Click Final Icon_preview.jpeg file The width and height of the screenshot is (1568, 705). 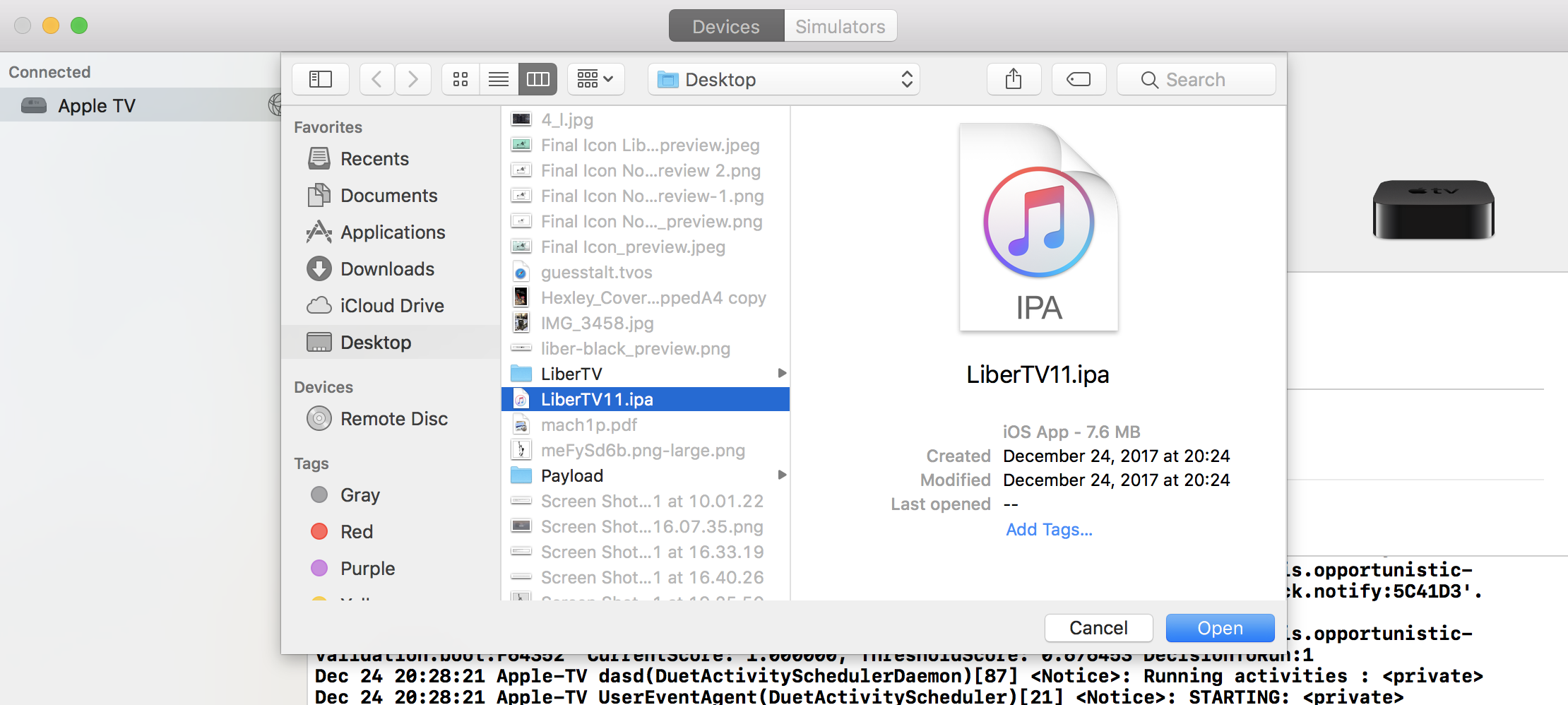pos(646,247)
